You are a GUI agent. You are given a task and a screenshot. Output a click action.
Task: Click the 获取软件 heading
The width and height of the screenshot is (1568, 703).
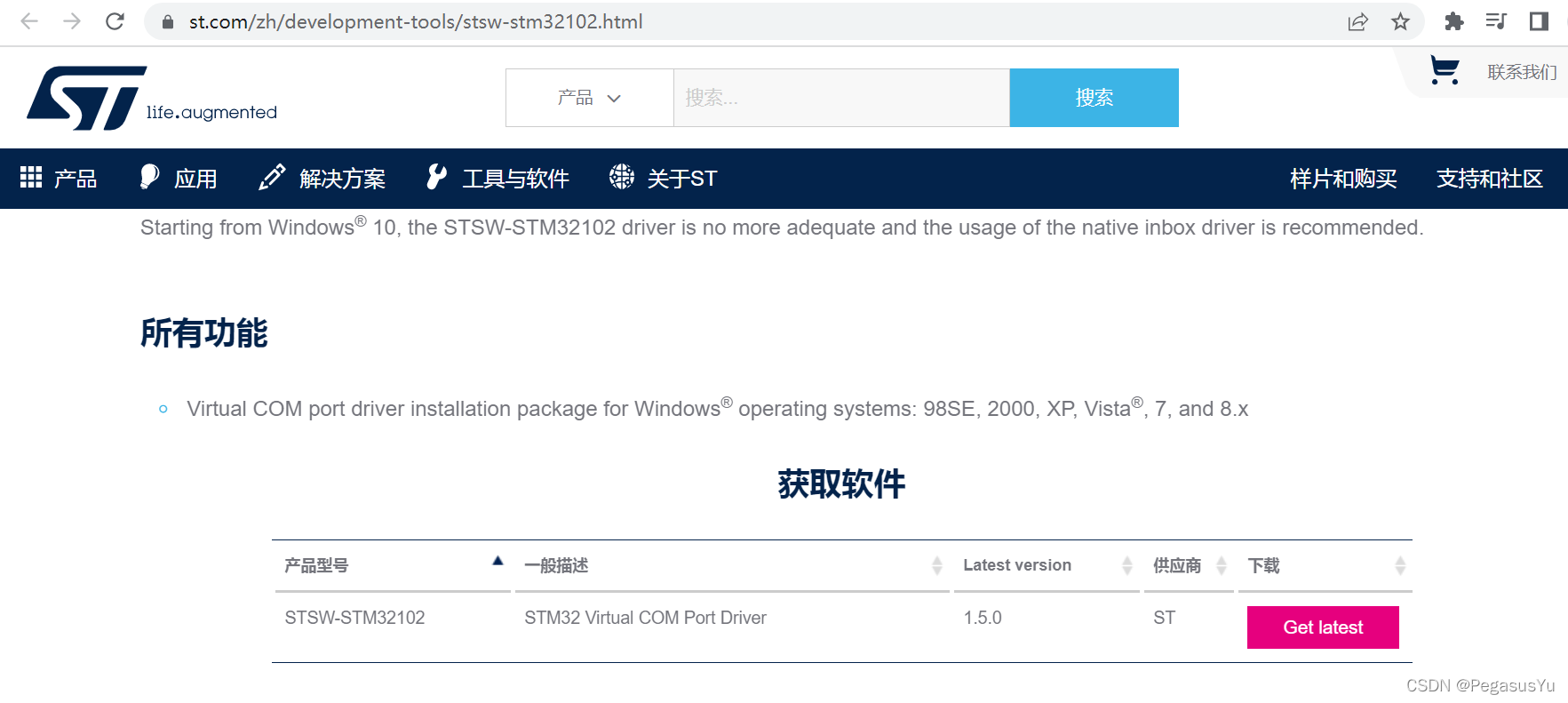point(841,484)
